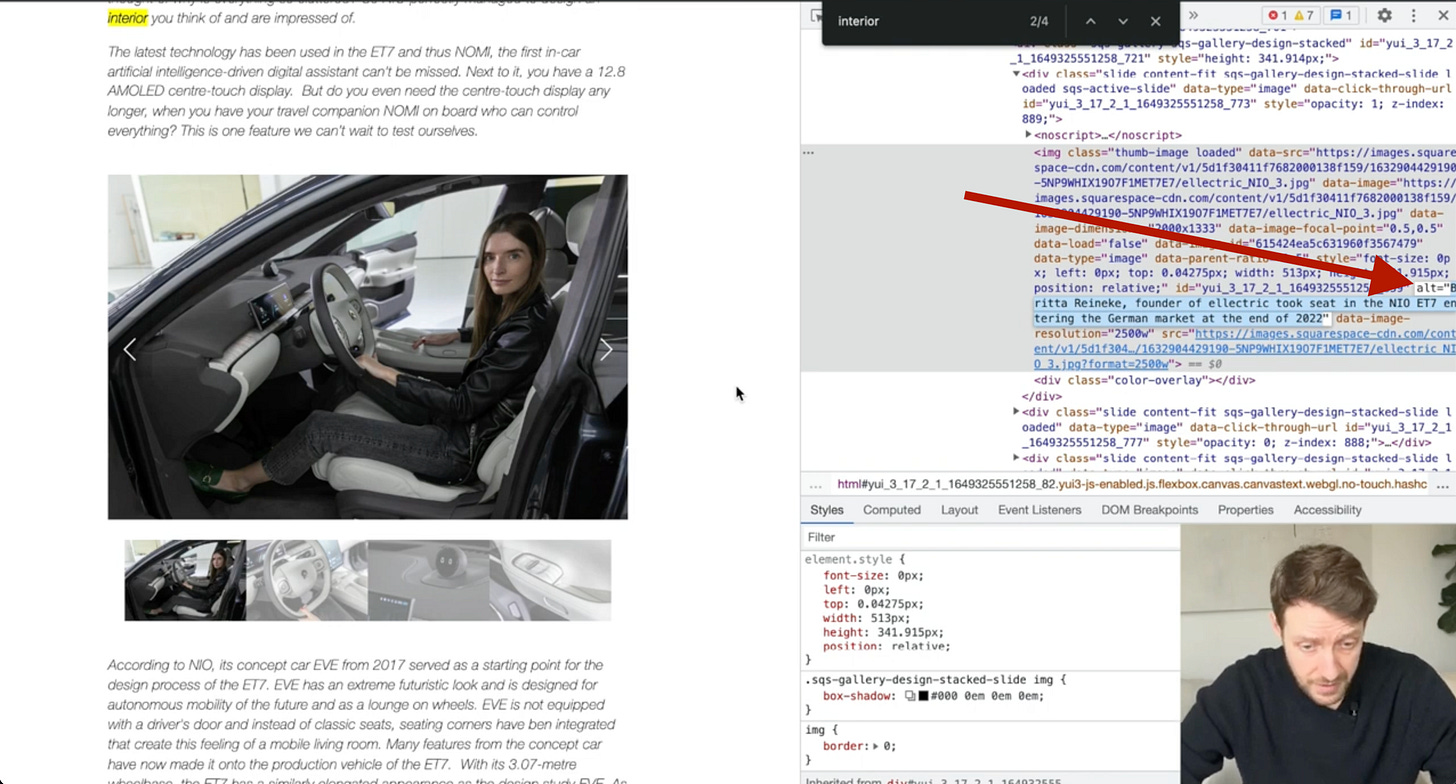Screen dimensions: 1456x784
Task: Open the Accessibility tab
Action: tap(1328, 510)
